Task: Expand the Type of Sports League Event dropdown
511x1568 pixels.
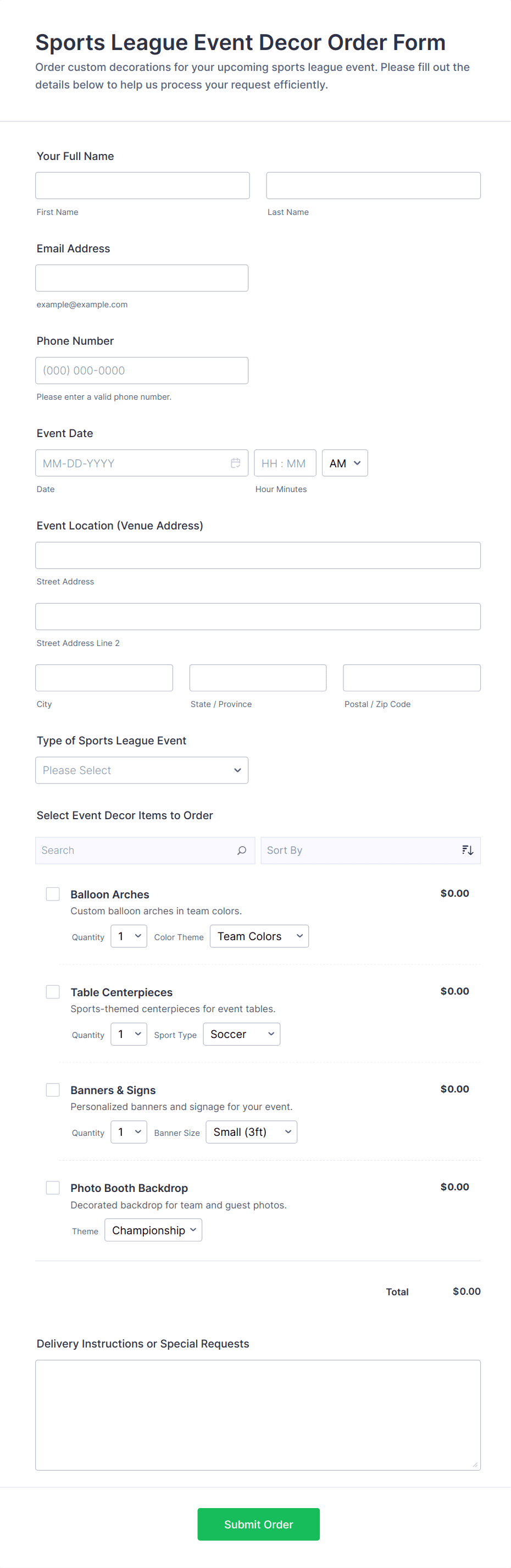Action: (x=142, y=770)
